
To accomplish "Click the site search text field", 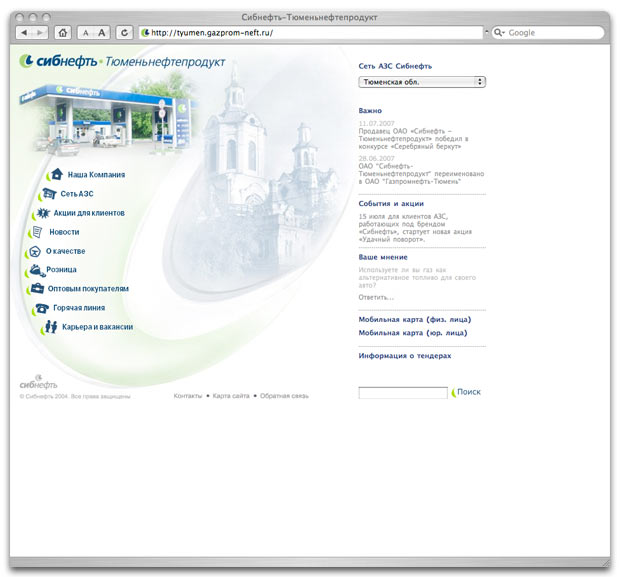I will click(x=402, y=393).
